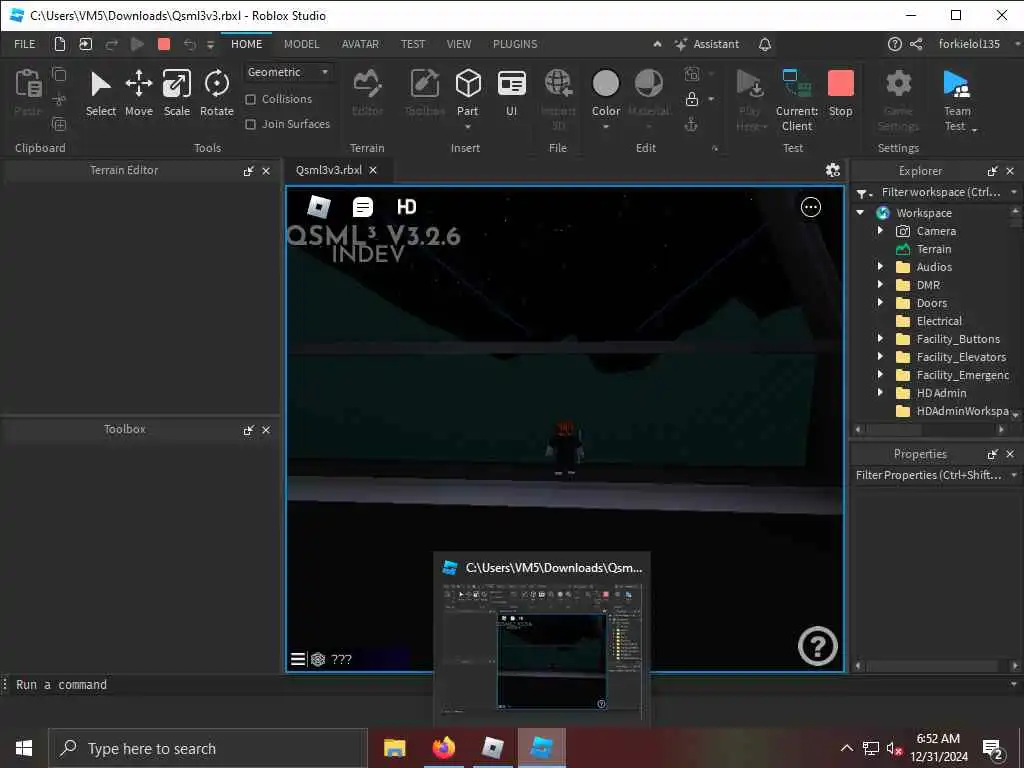Close the Explorer panel
Image resolution: width=1024 pixels, height=768 pixels.
tap(1010, 171)
